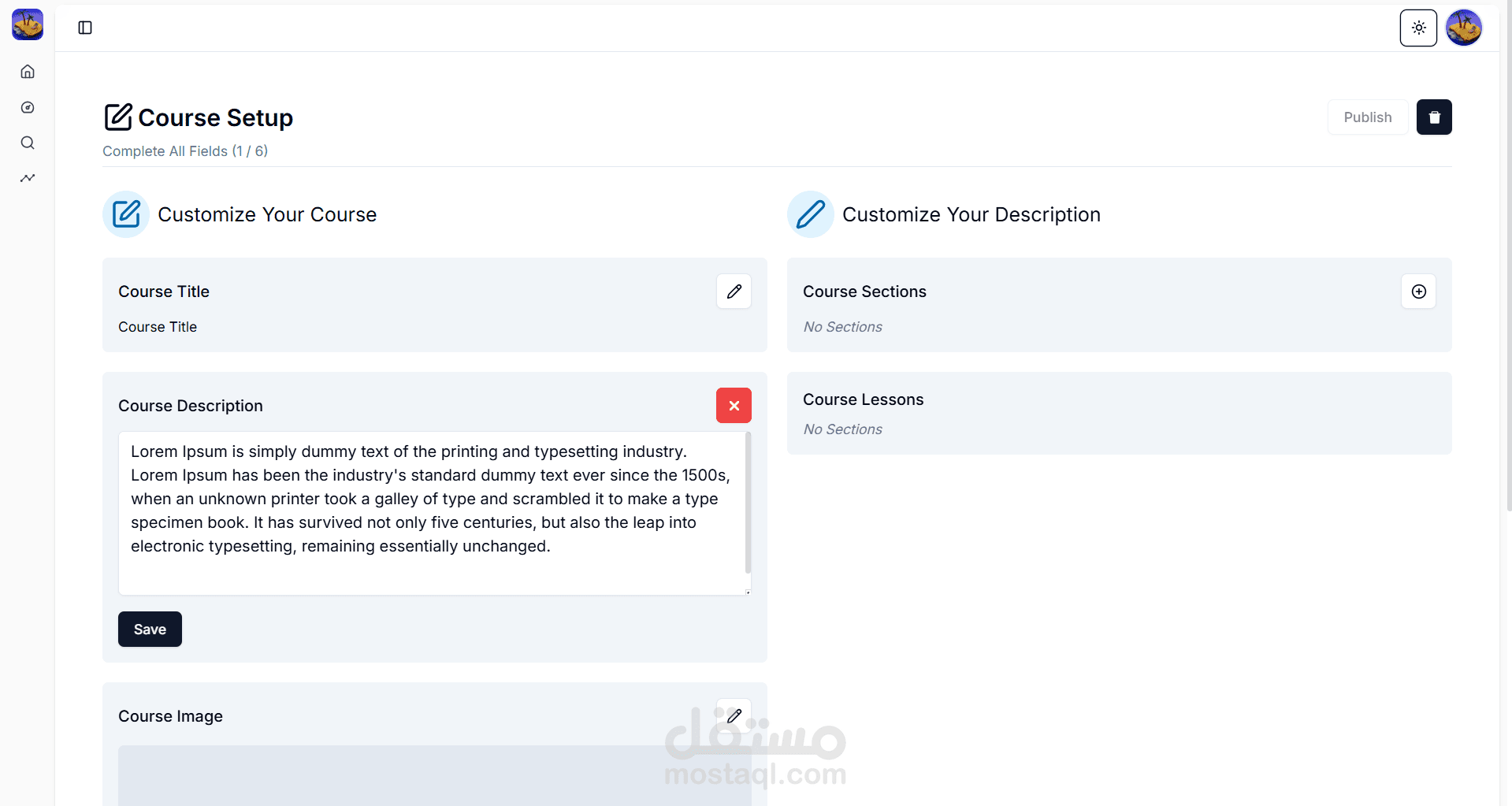Click the app logo in the sidebar
The width and height of the screenshot is (1512, 806).
pyautogui.click(x=28, y=24)
